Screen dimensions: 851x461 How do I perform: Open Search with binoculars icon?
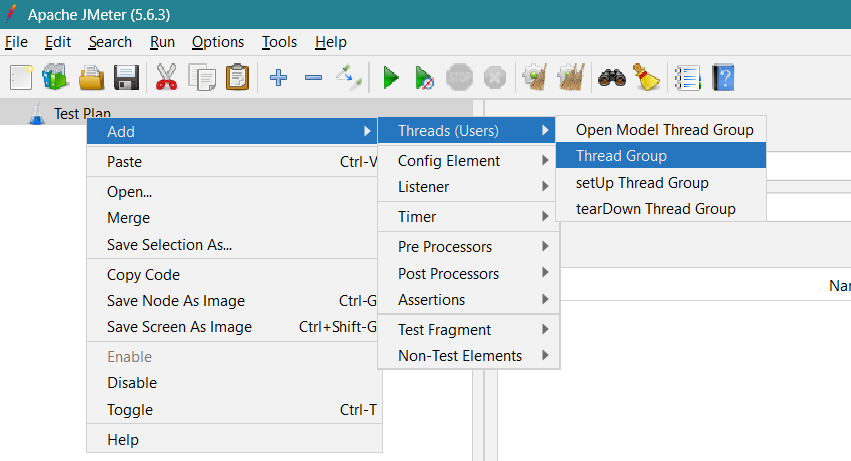[612, 78]
